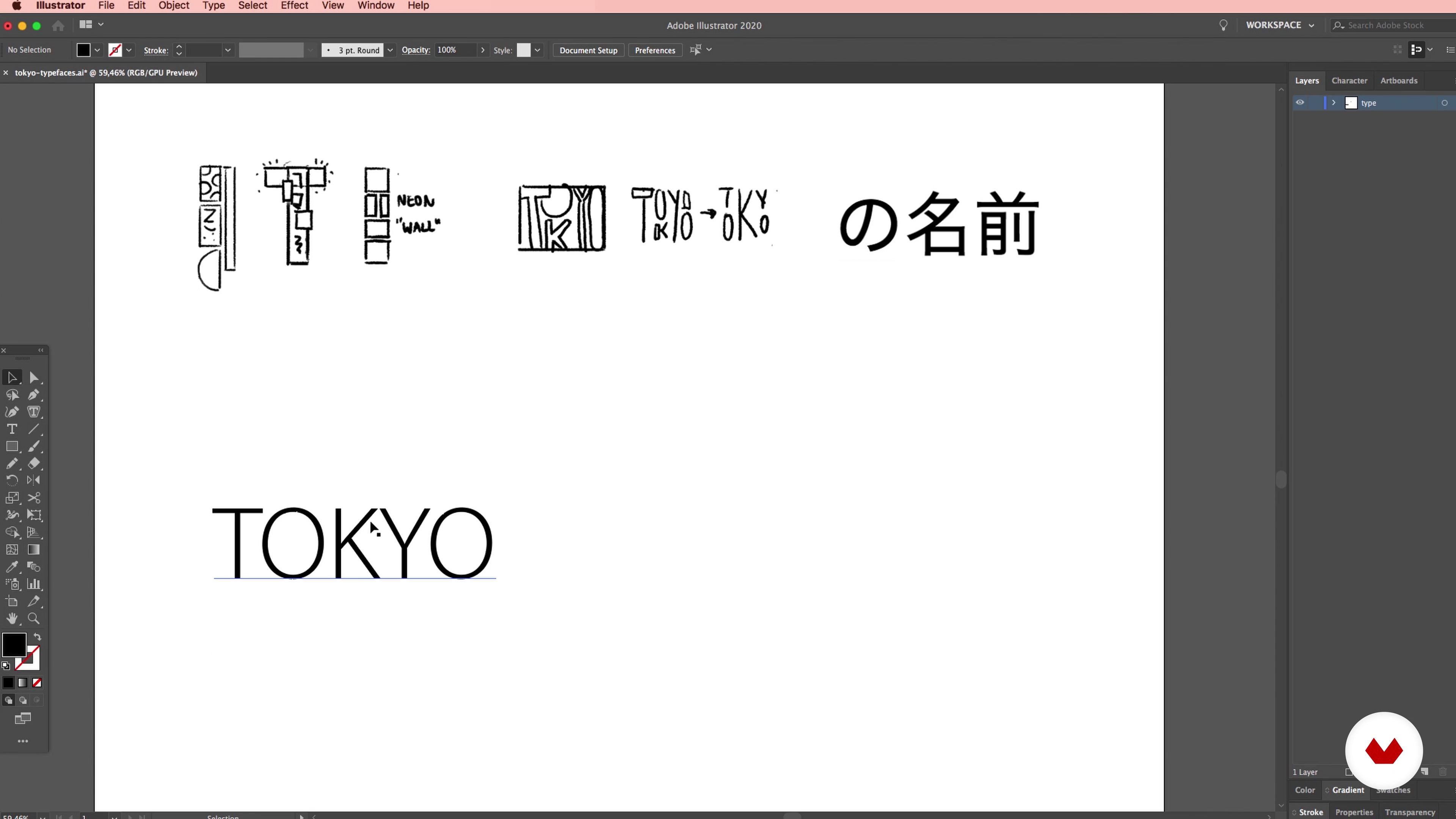Click the black Fill color box in toolbar
The image size is (1456, 819).
coord(14,645)
